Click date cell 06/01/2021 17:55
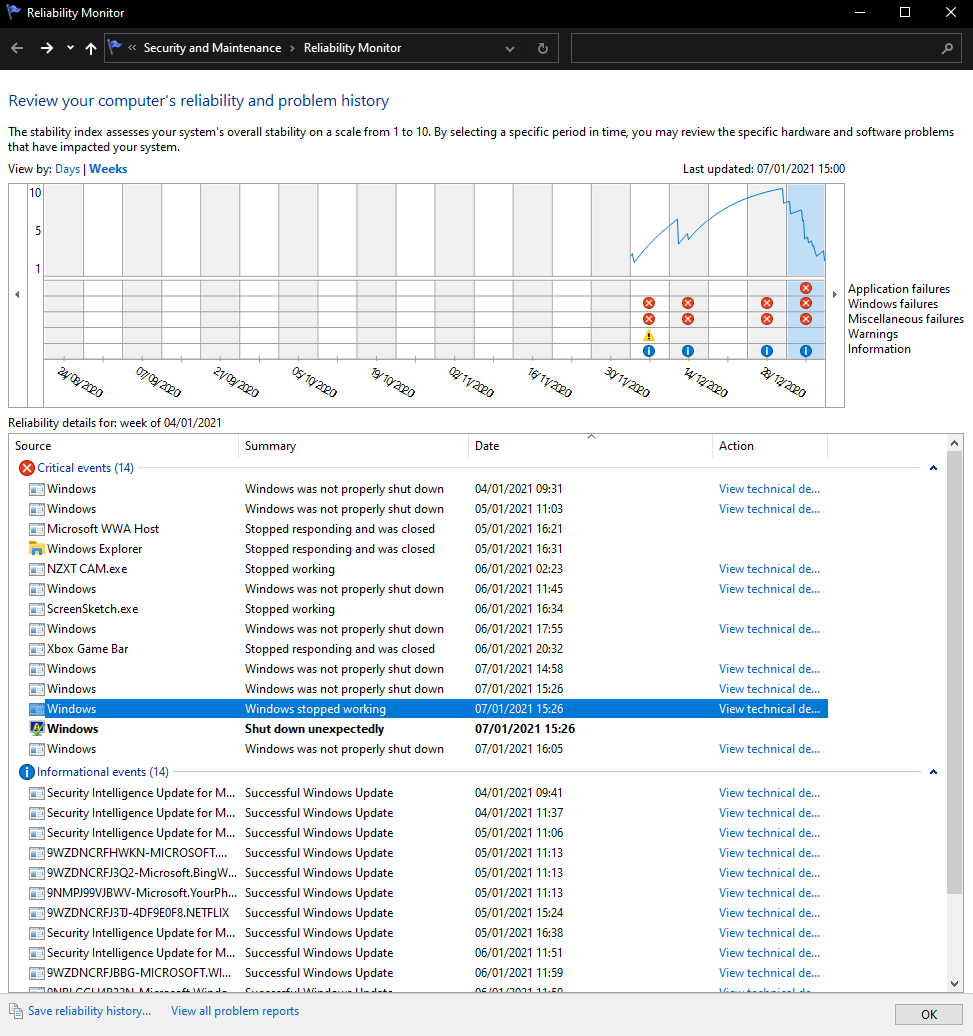Viewport: 973px width, 1036px height. click(x=519, y=629)
